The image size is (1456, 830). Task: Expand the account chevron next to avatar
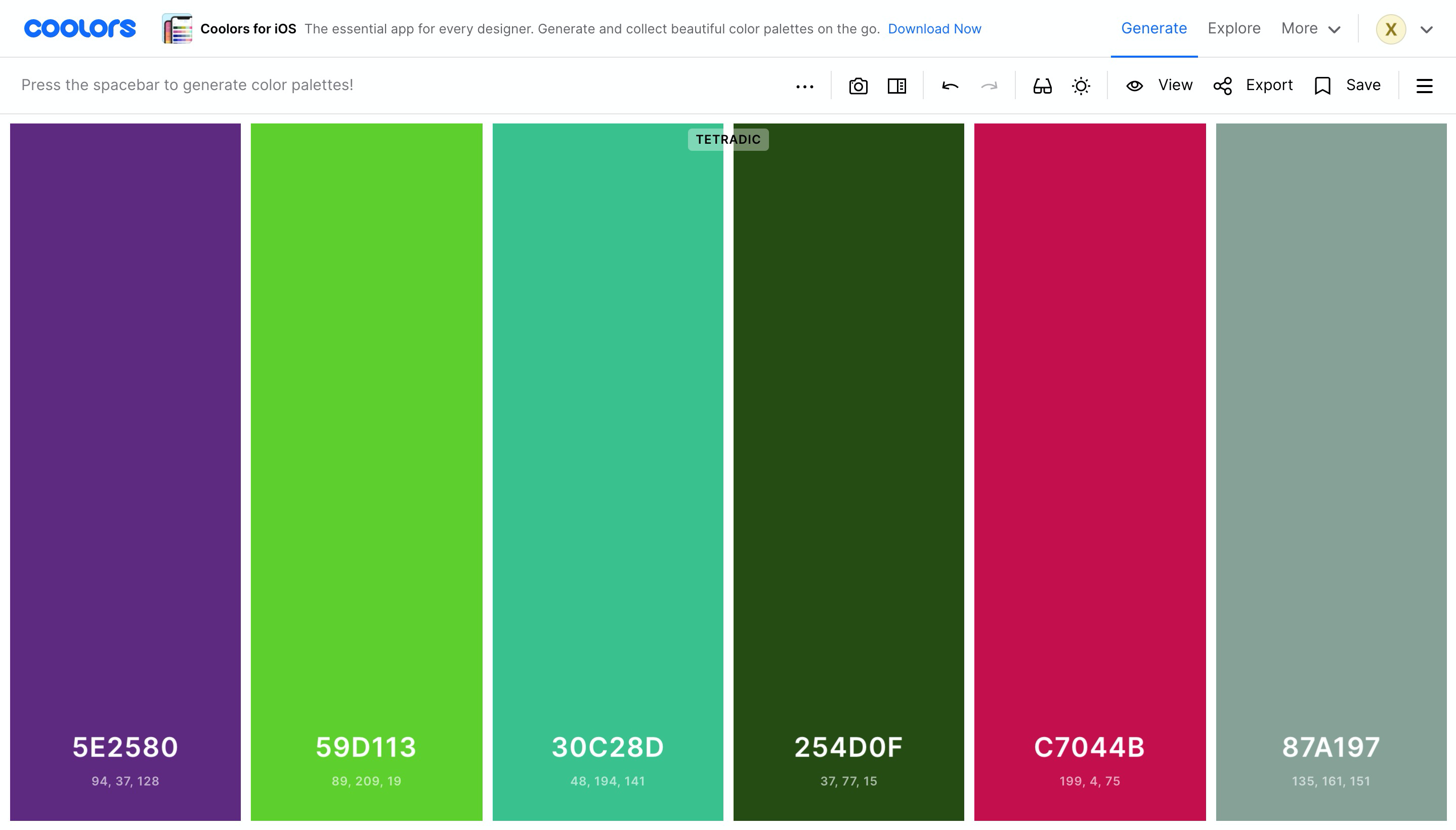pyautogui.click(x=1426, y=30)
